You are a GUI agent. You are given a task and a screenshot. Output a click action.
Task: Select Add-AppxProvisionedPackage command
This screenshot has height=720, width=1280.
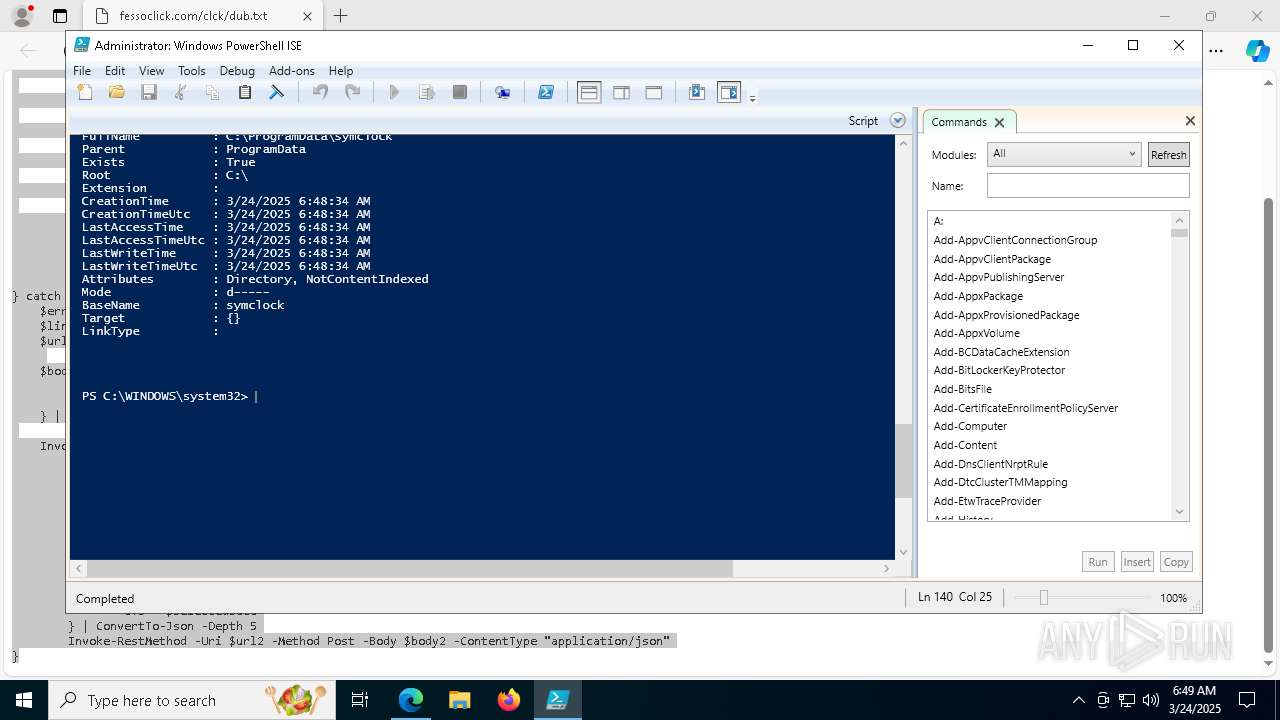[x=1006, y=315]
